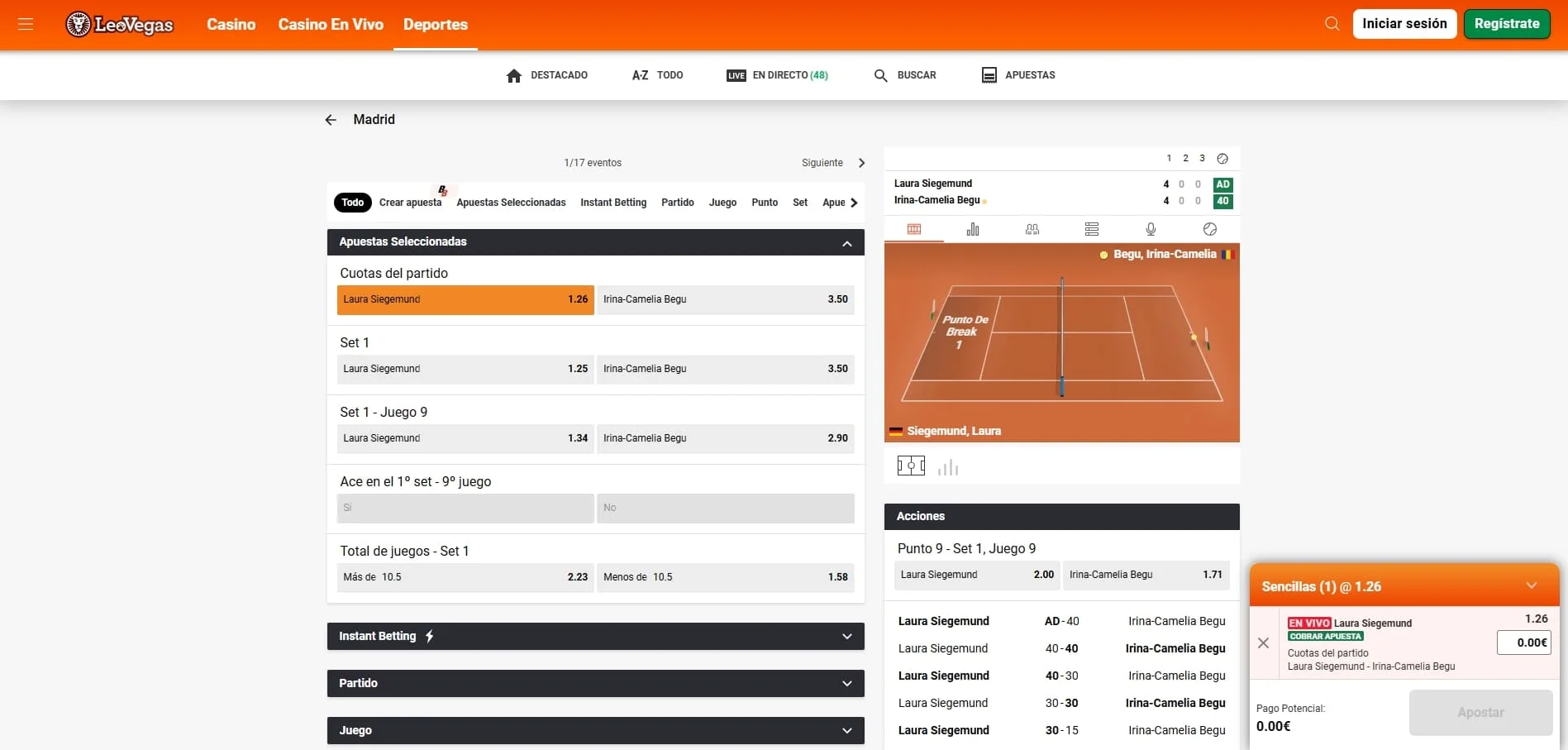1568x750 pixels.
Task: Pick Irina-Camelia Begu match odds 3.50
Action: pos(726,300)
